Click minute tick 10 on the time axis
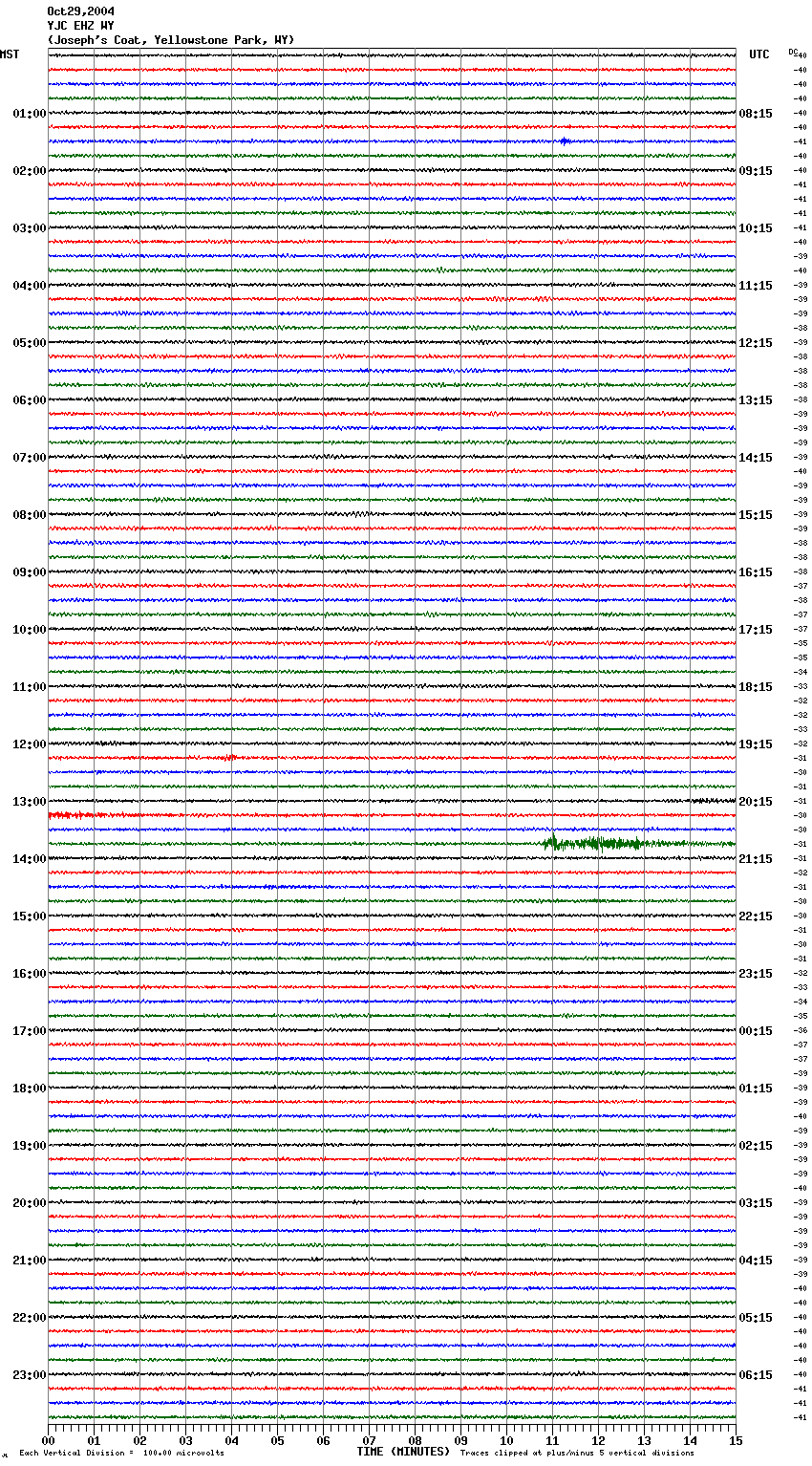812x1466 pixels. pyautogui.click(x=506, y=1440)
